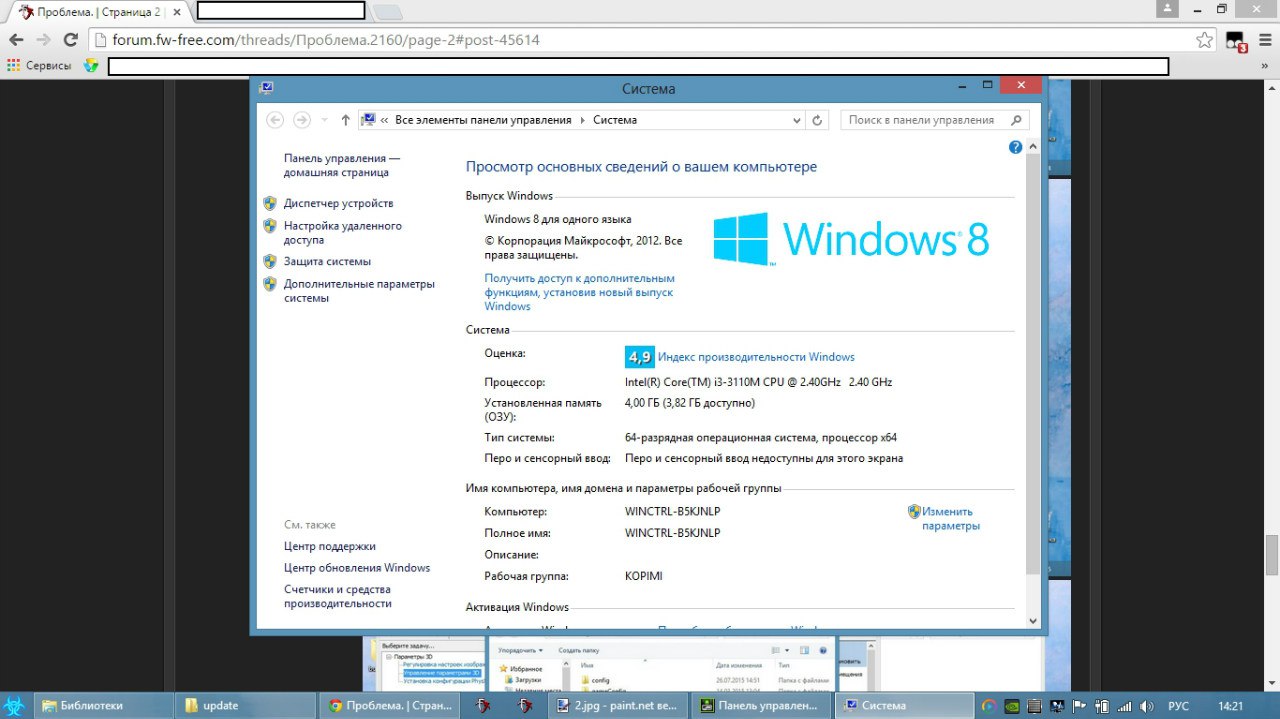
Task: Show hidden bookmarks with the chevron
Action: click(x=1266, y=65)
